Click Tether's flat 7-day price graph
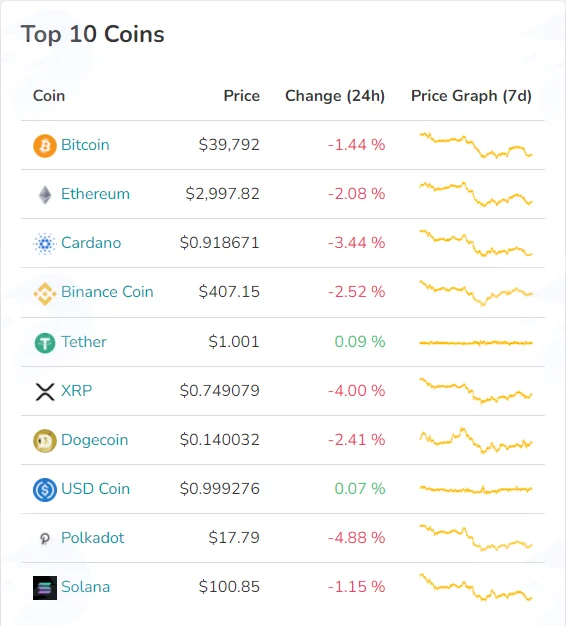566x626 pixels. [476, 343]
